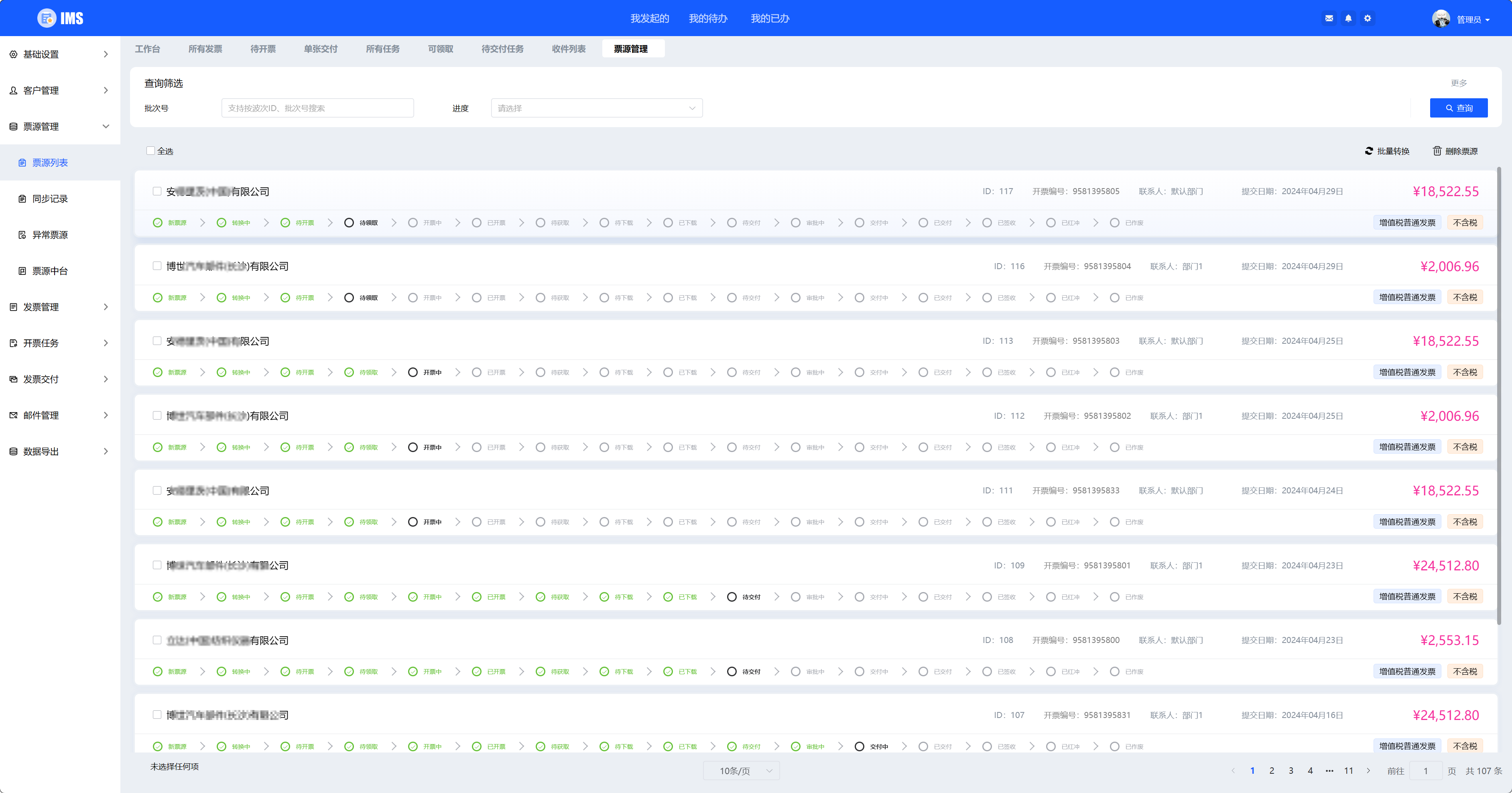Click the IMS logo icon

47,18
